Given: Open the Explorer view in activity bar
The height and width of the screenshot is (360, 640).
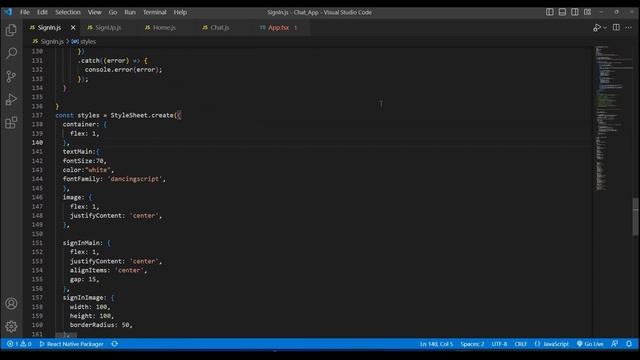Looking at the screenshot, I should click(x=11, y=30).
